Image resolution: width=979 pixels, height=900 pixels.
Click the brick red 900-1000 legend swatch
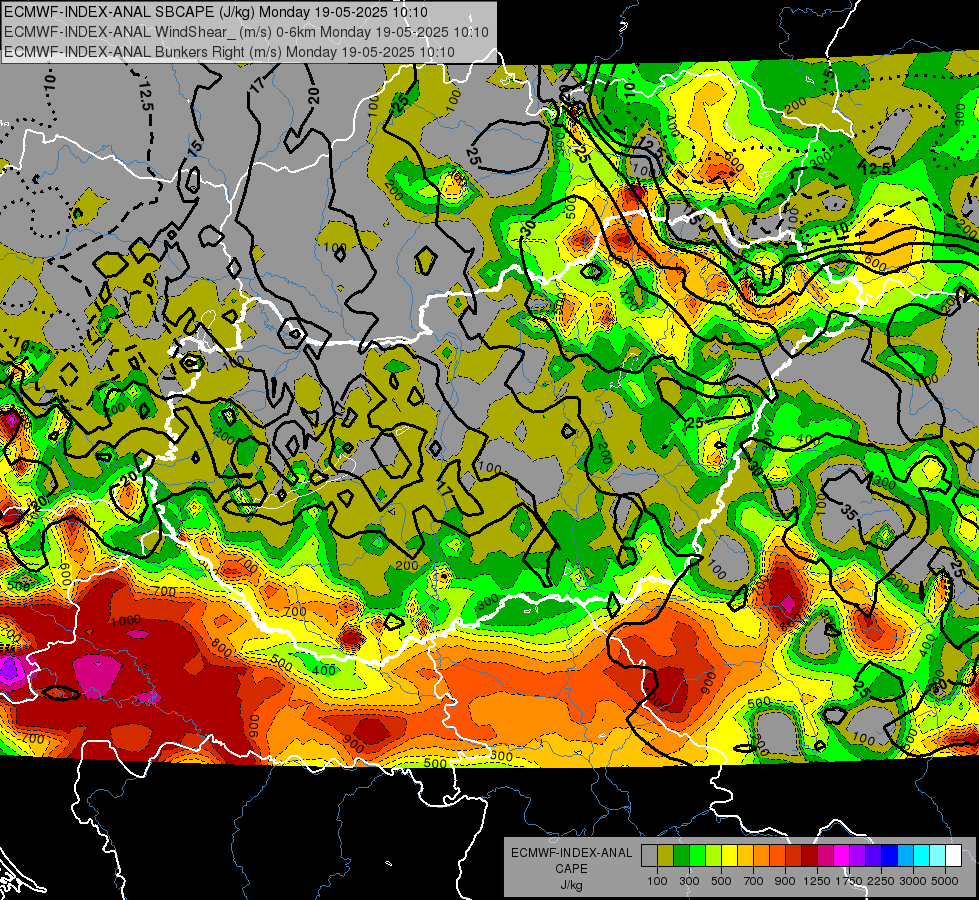(794, 856)
